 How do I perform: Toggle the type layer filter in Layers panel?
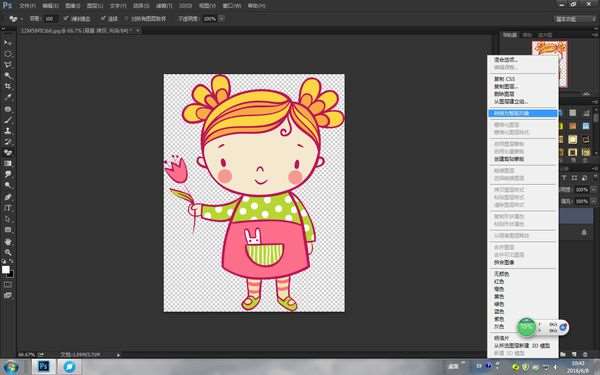point(564,178)
